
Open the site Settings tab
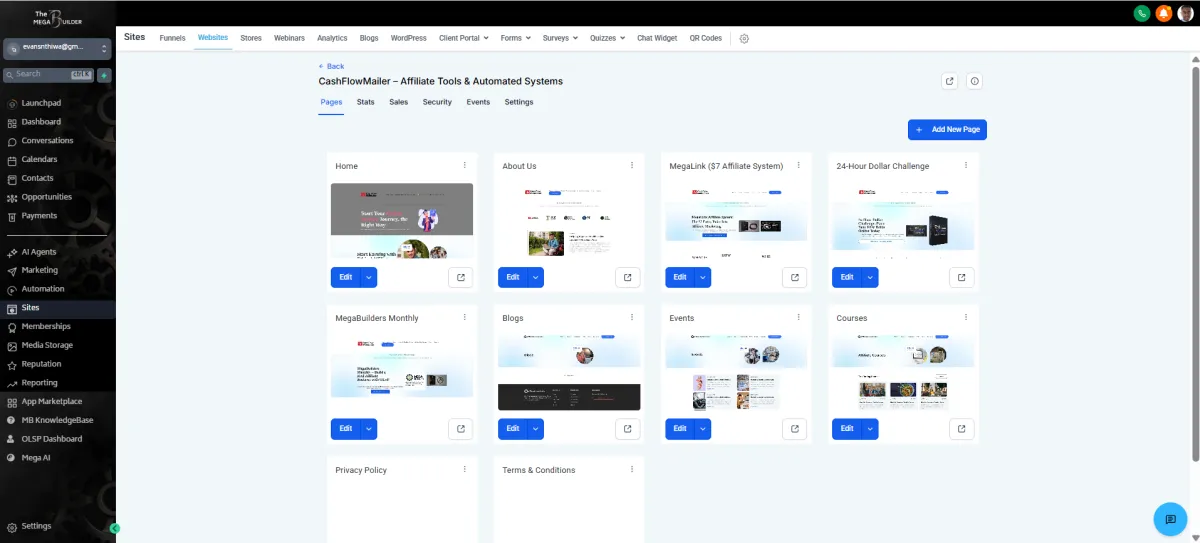click(519, 102)
